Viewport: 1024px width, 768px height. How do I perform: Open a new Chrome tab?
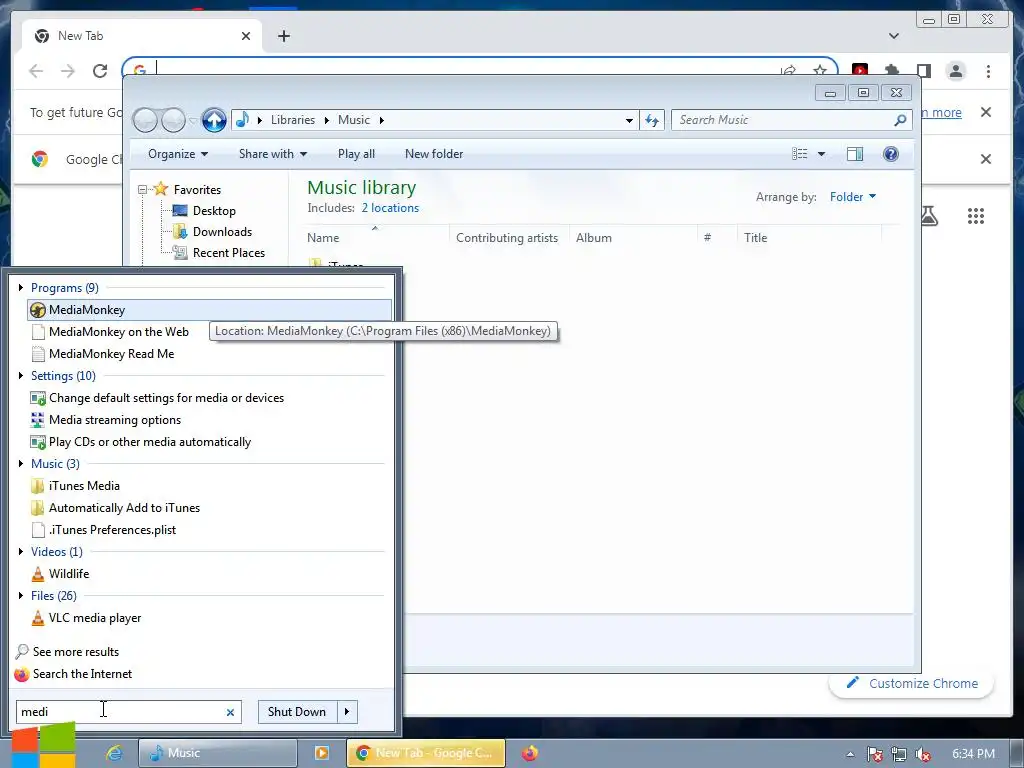coord(283,36)
